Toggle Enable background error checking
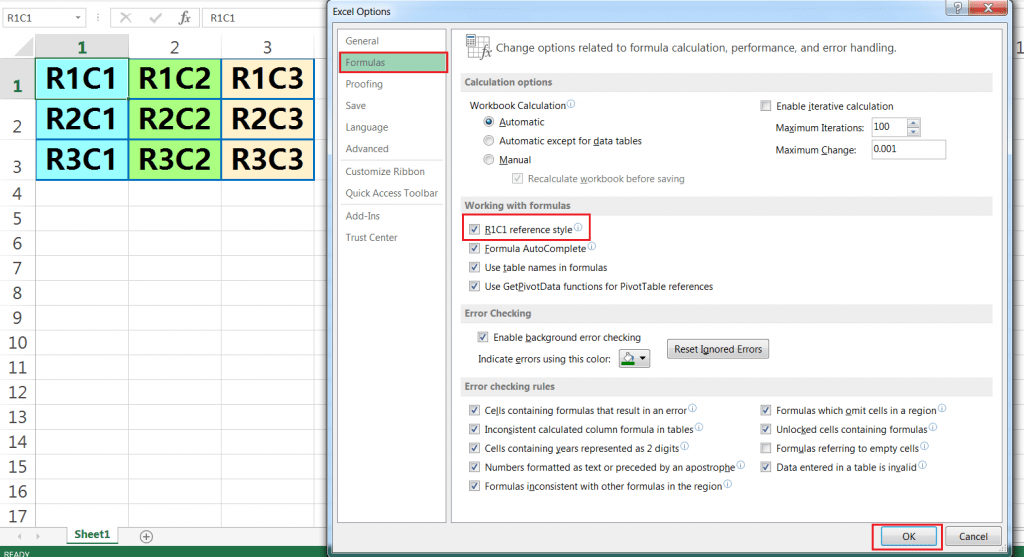This screenshot has width=1024, height=557. click(x=483, y=338)
